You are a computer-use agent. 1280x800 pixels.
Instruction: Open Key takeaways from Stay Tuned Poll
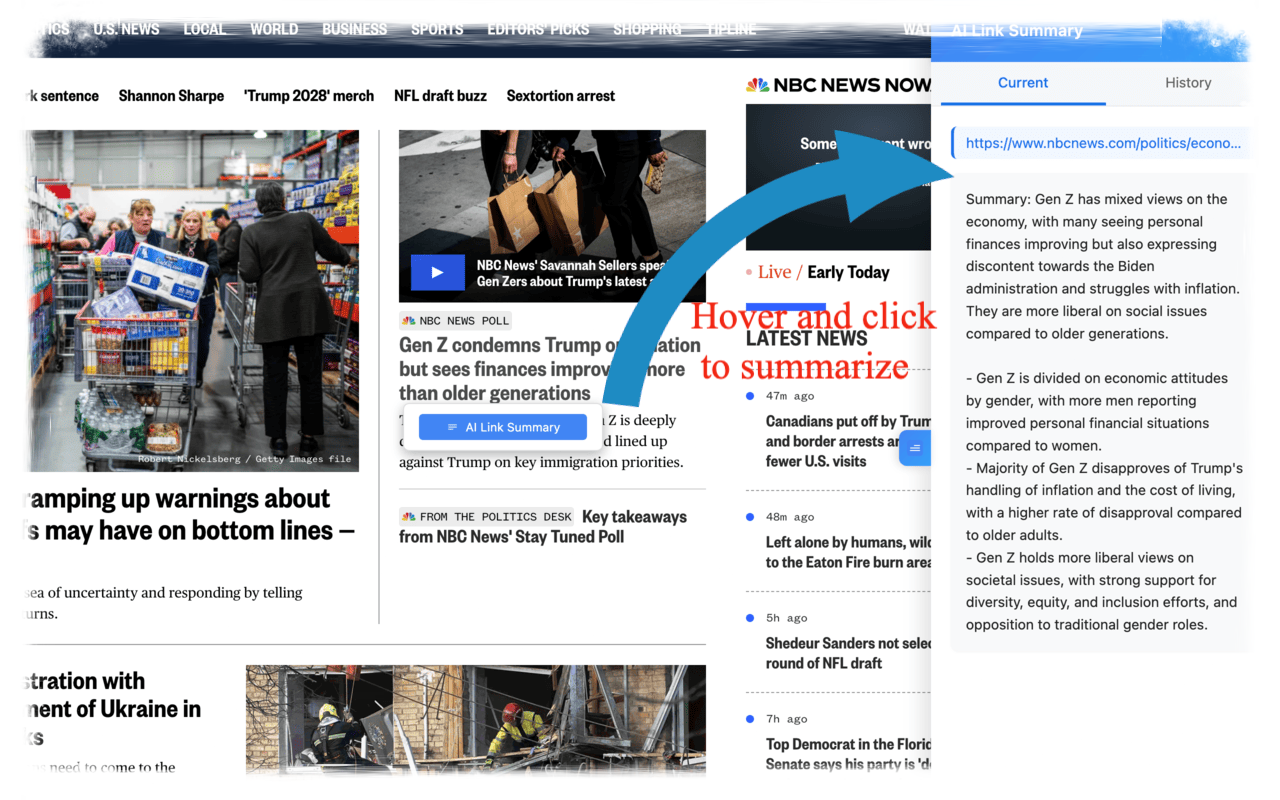pos(543,527)
